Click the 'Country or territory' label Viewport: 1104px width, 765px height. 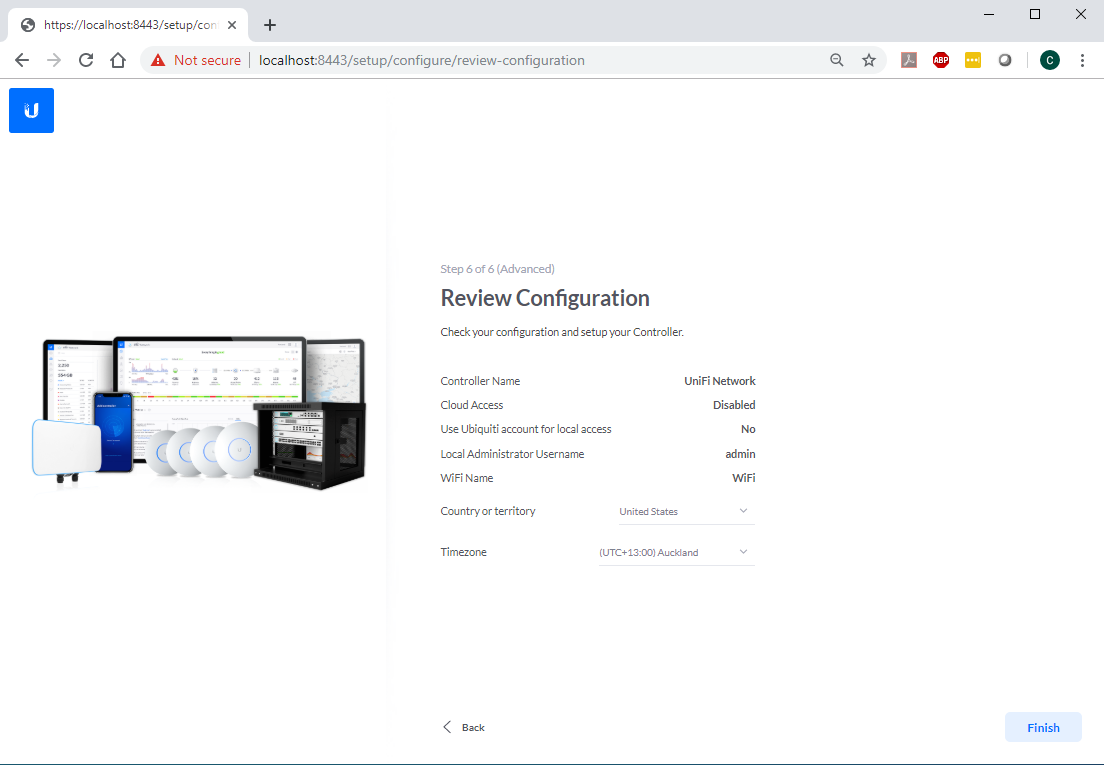[x=488, y=511]
